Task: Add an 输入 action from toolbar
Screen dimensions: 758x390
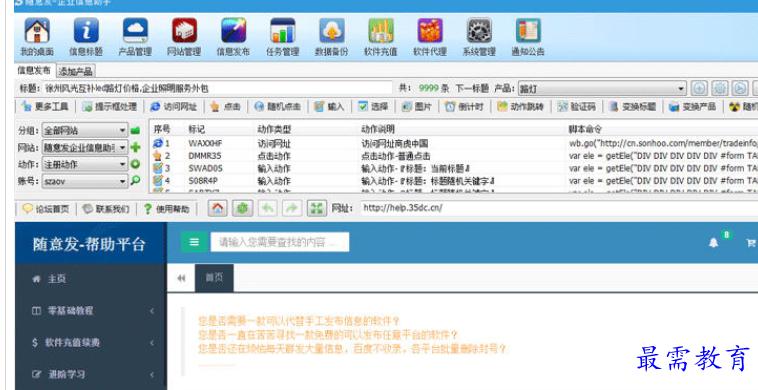Action: 329,106
